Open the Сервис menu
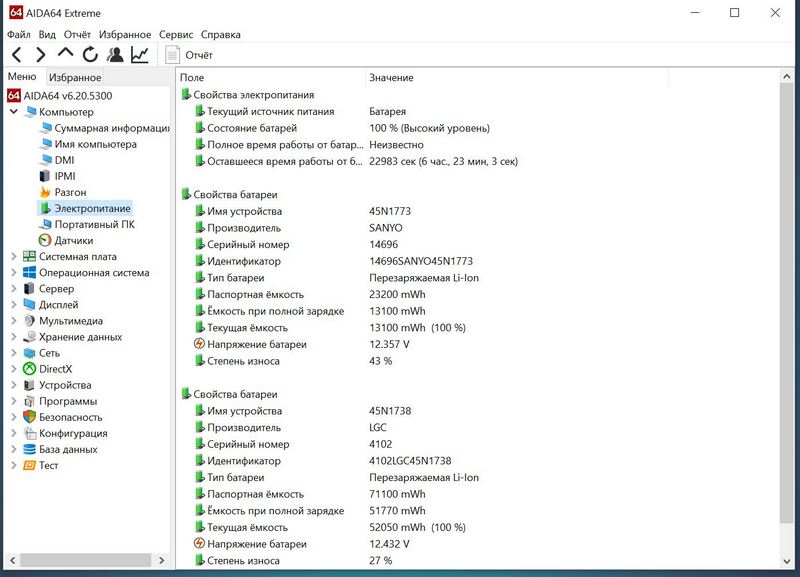Screen dimensions: 800x577 [x=176, y=34]
